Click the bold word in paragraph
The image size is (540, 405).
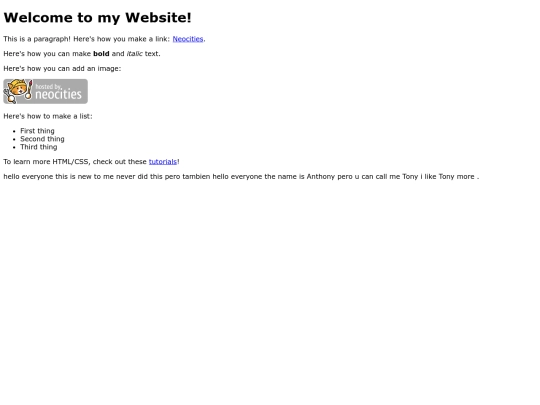coord(101,54)
